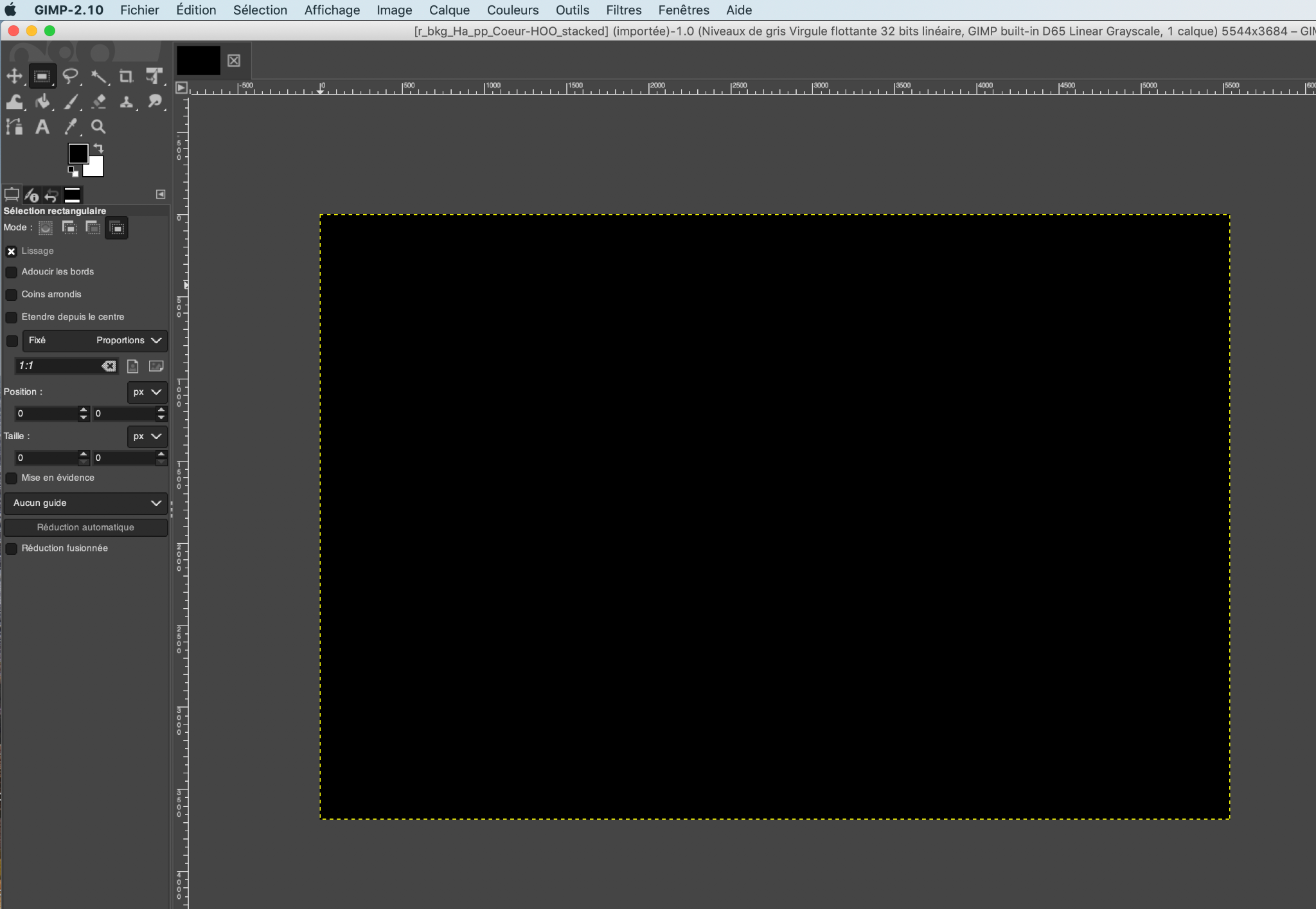Viewport: 1316px width, 909px height.
Task: Select the Paintbrush tool
Action: 70,102
